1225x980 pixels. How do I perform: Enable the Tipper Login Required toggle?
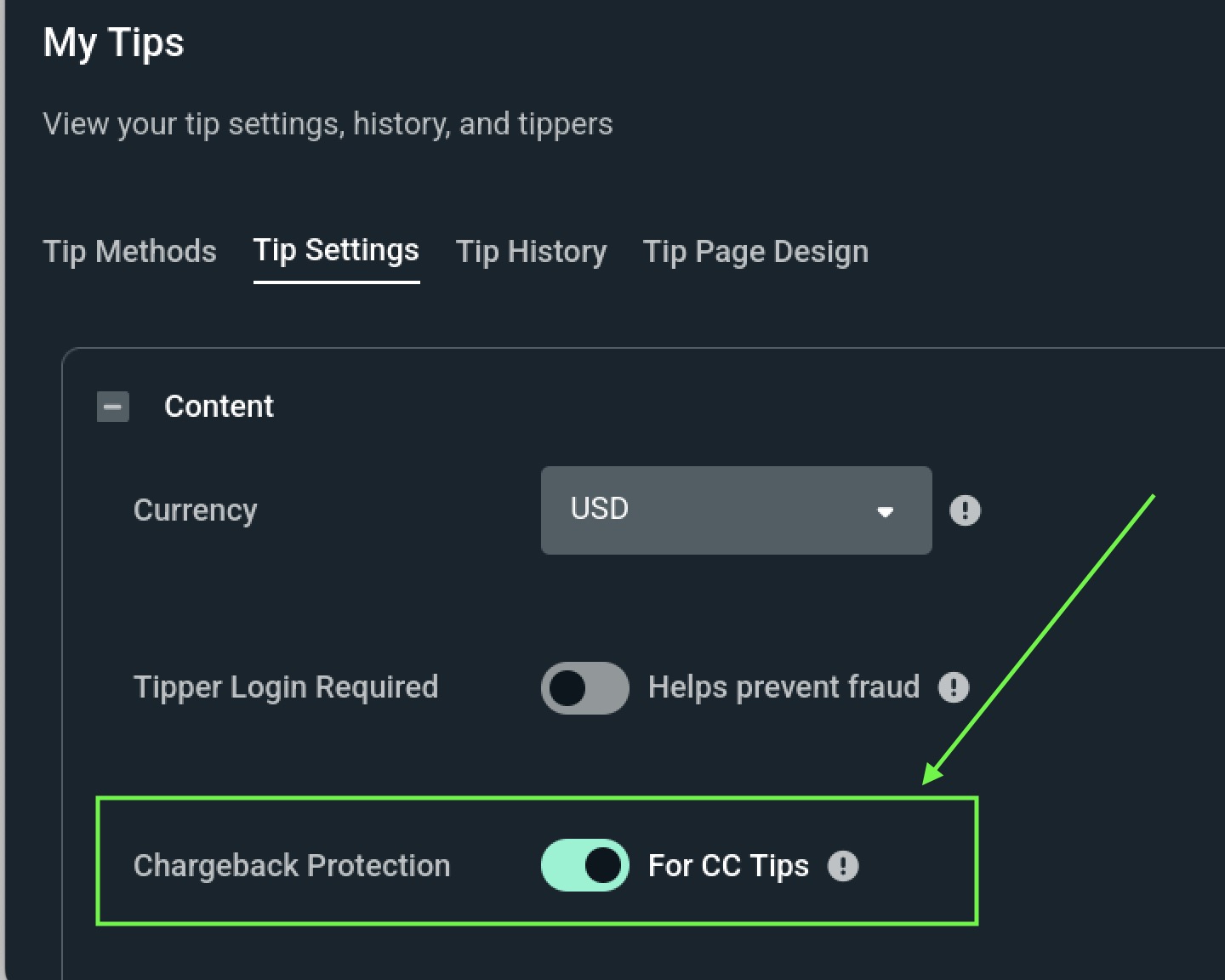coord(585,687)
